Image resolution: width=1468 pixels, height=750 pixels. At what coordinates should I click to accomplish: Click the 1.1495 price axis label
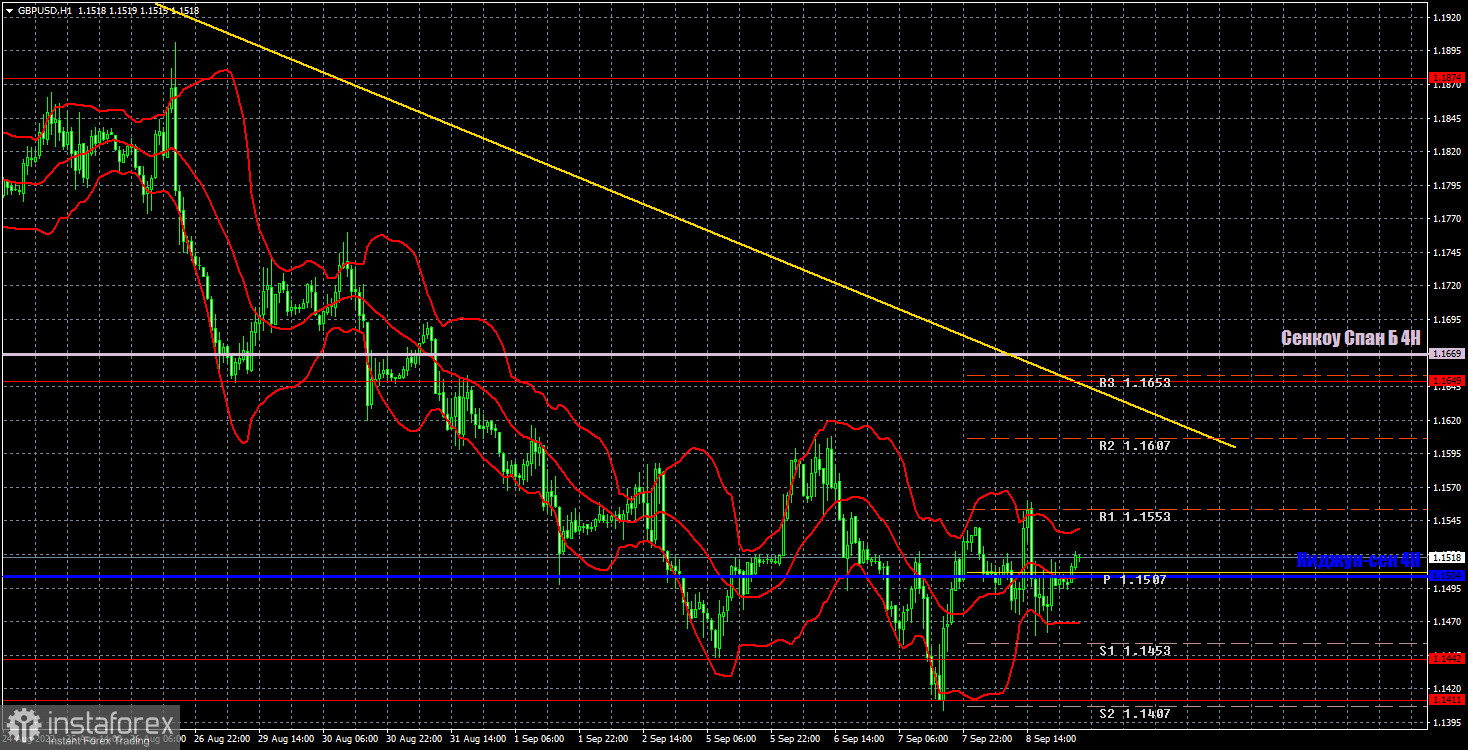[1446, 588]
